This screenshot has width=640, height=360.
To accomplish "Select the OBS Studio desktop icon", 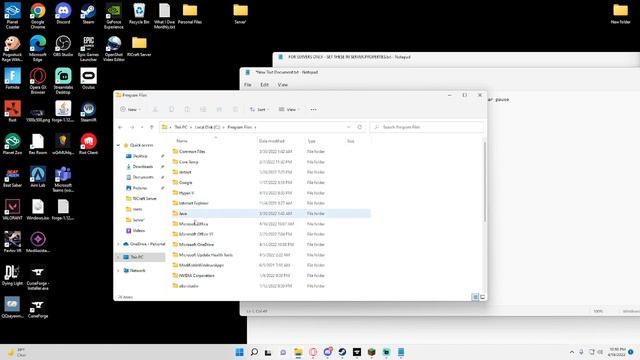I will coord(63,46).
